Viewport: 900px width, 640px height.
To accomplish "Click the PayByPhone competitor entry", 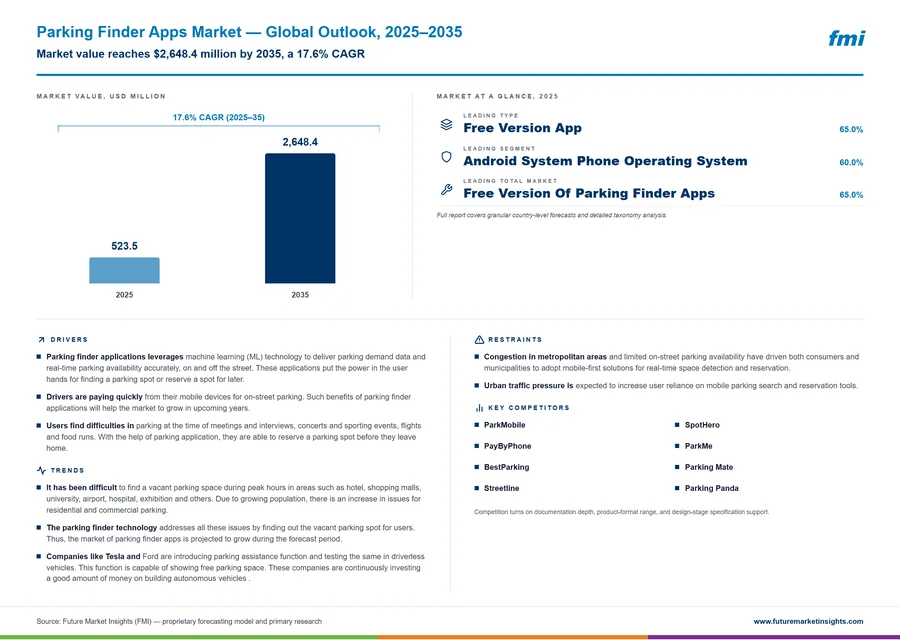I will point(507,446).
